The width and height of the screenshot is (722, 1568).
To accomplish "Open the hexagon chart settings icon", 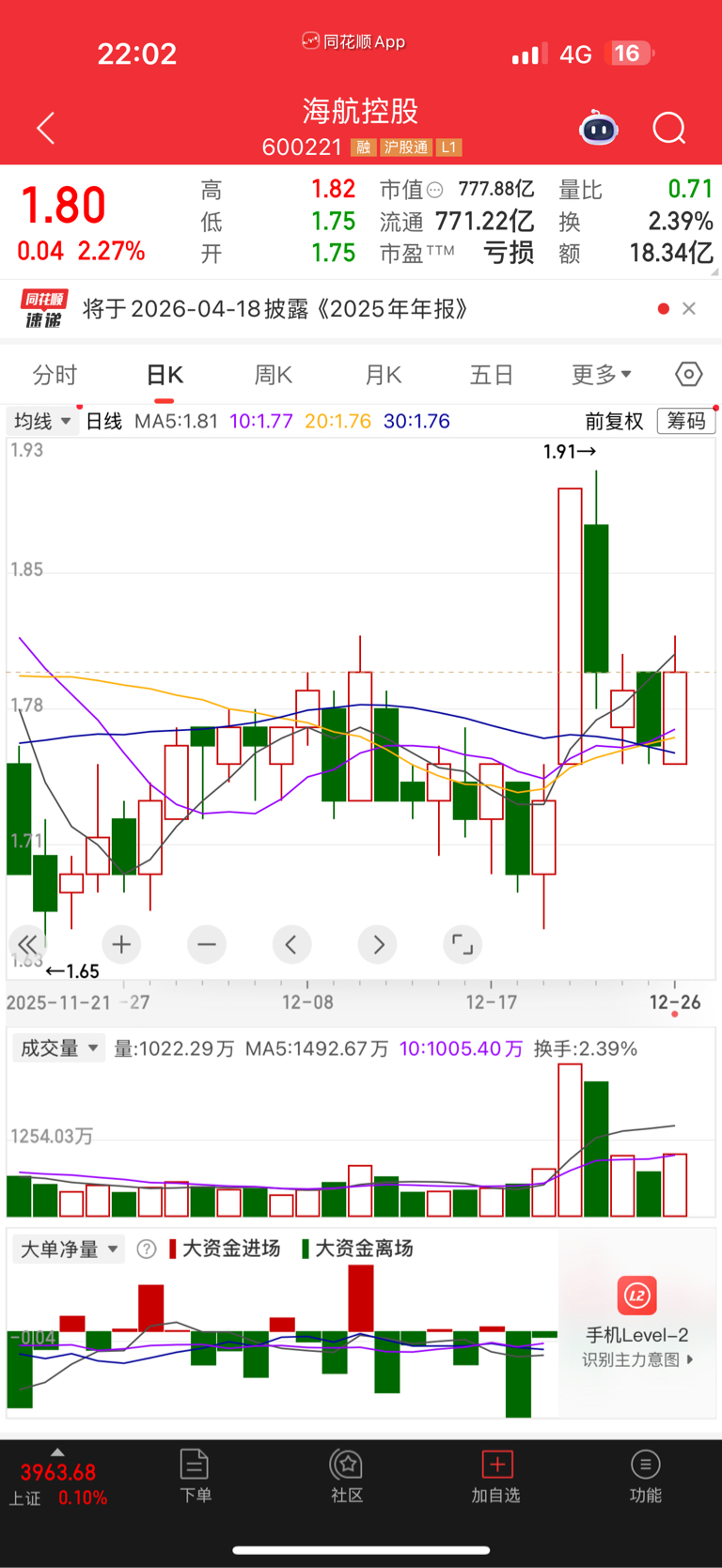I will coord(689,375).
